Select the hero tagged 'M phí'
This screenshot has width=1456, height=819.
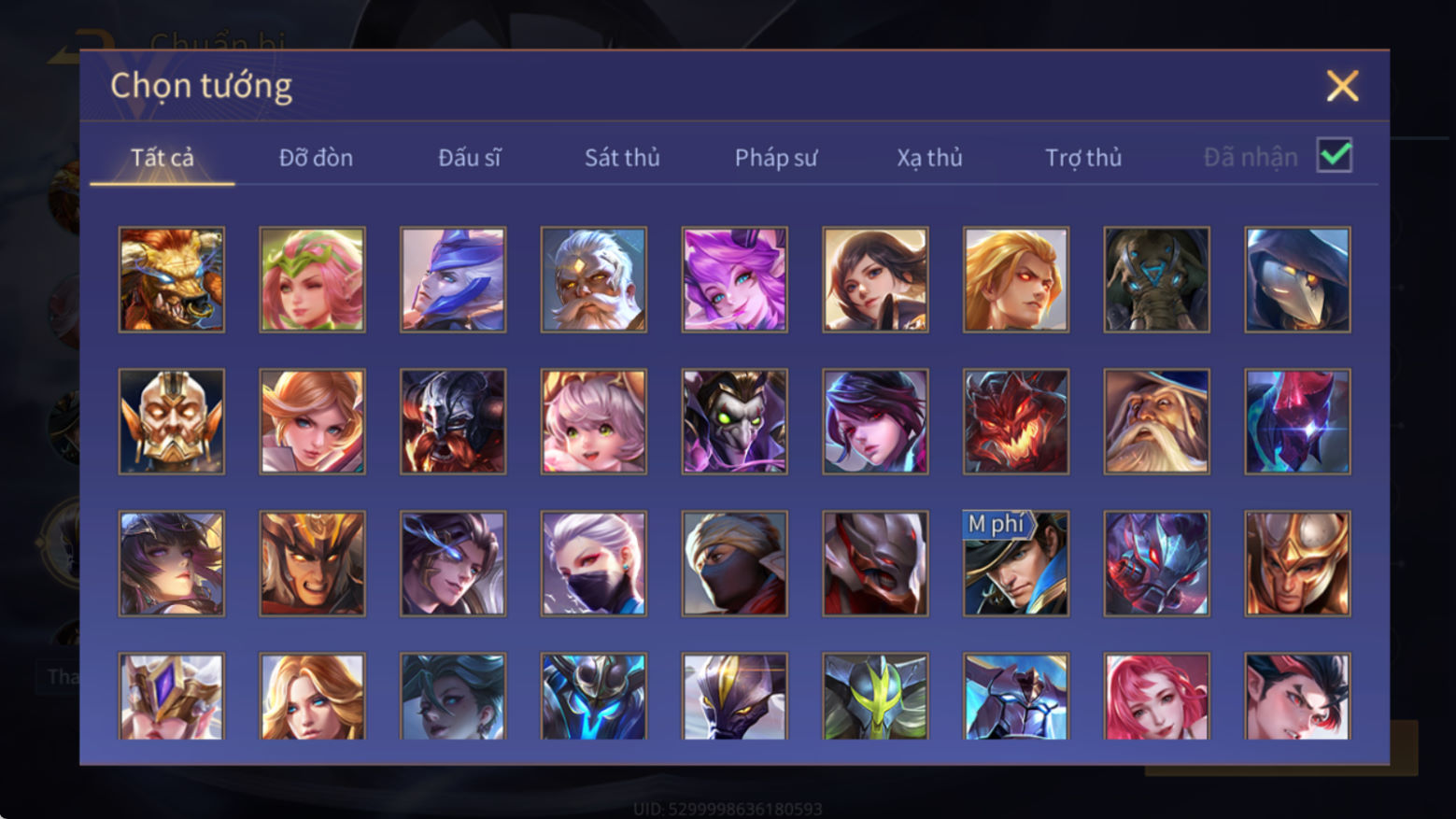pyautogui.click(x=1016, y=563)
